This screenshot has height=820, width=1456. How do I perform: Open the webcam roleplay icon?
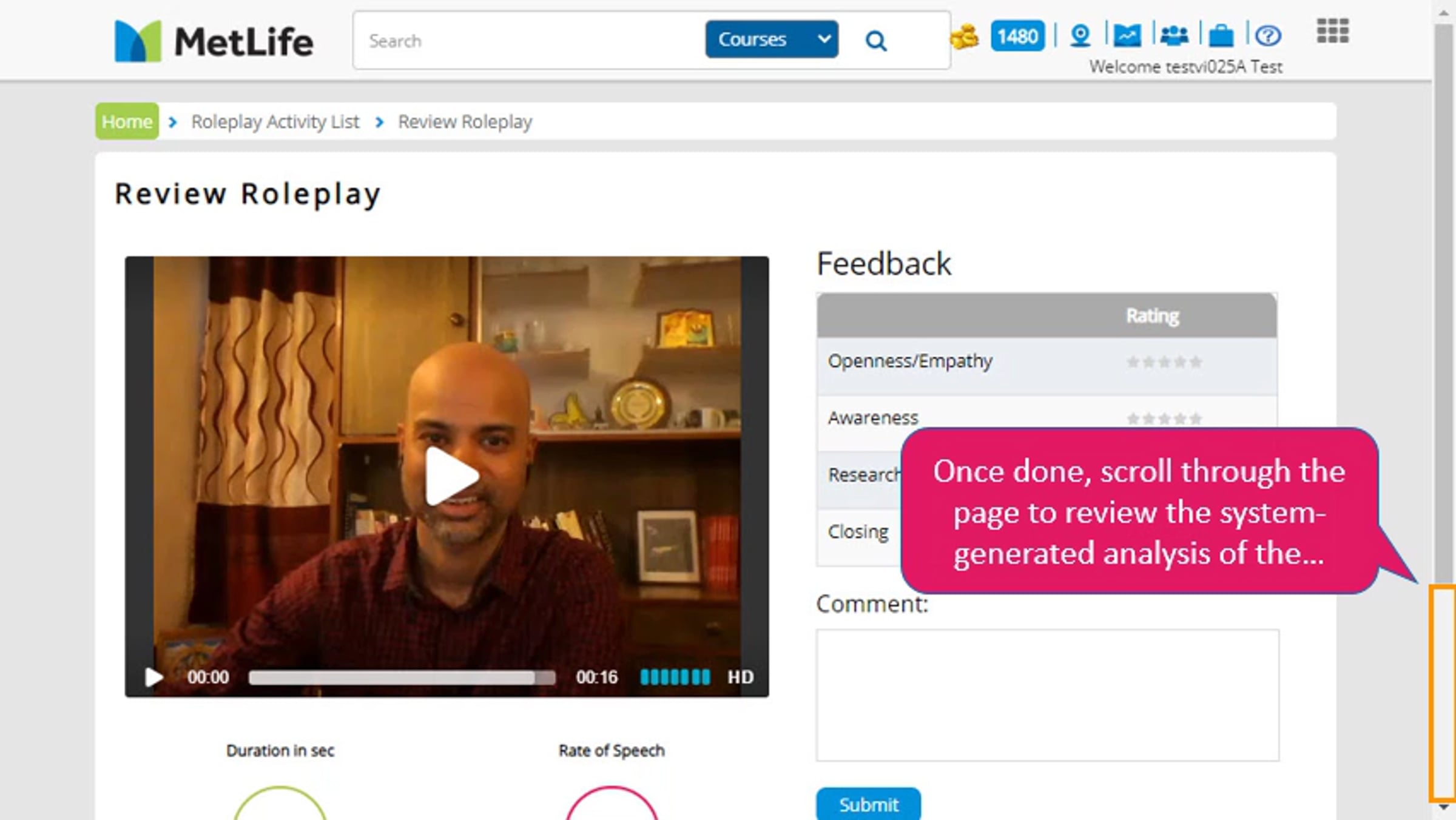[x=1080, y=35]
